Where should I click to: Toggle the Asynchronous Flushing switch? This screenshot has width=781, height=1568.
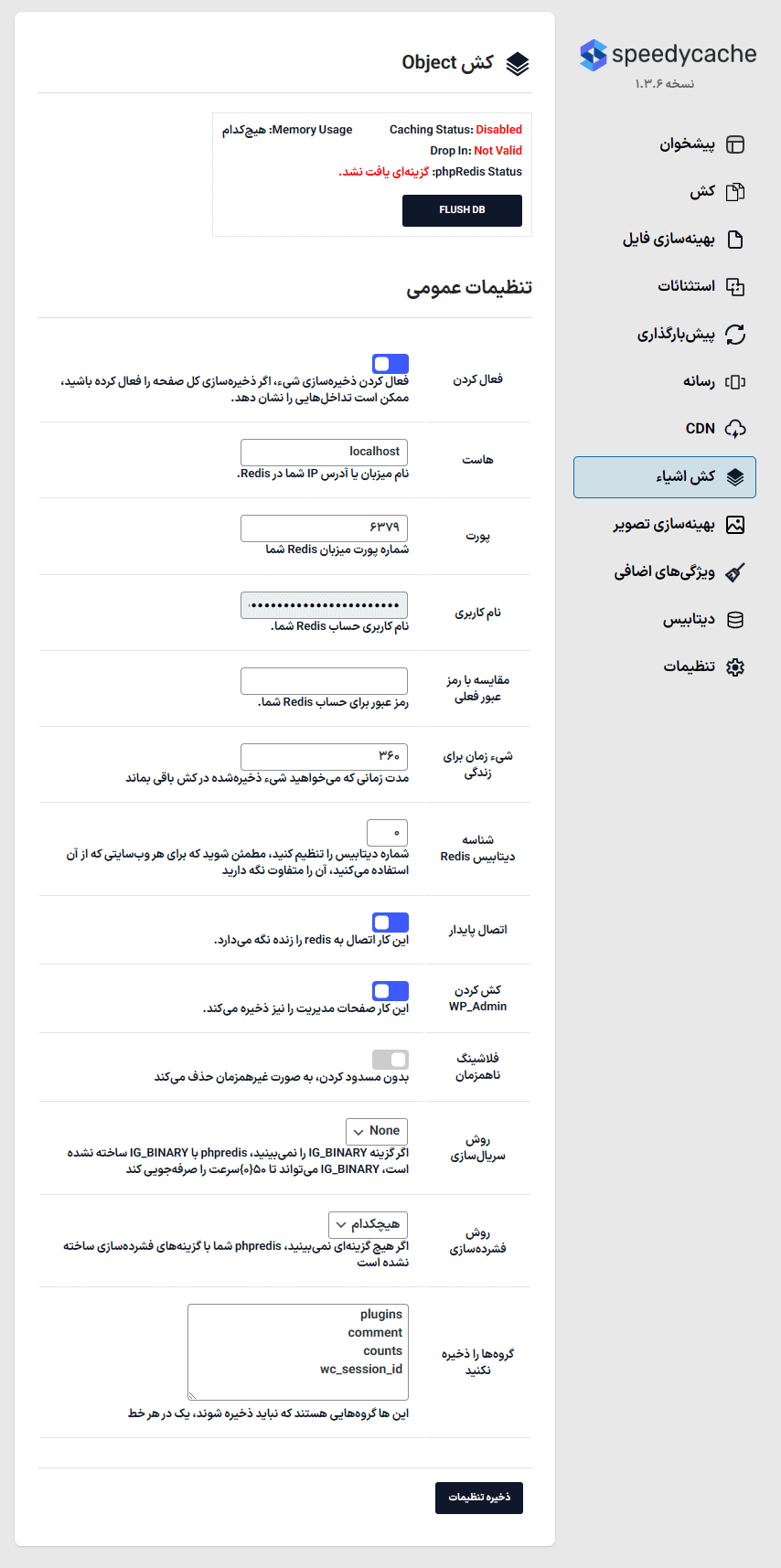(x=390, y=1060)
